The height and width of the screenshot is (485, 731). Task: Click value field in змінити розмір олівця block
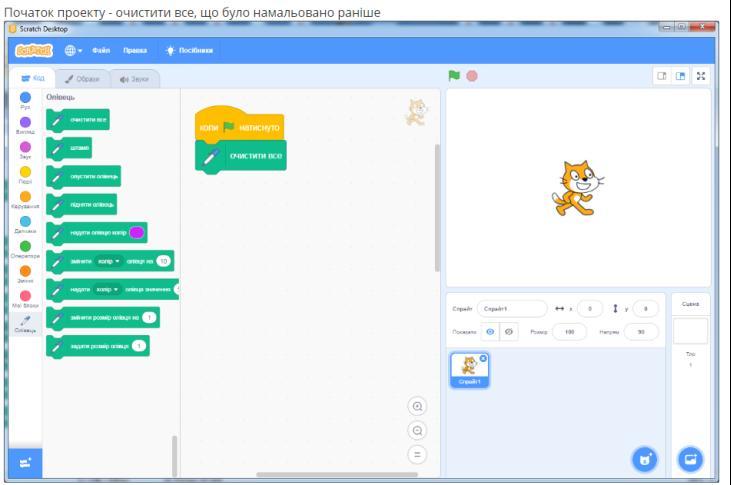point(149,318)
